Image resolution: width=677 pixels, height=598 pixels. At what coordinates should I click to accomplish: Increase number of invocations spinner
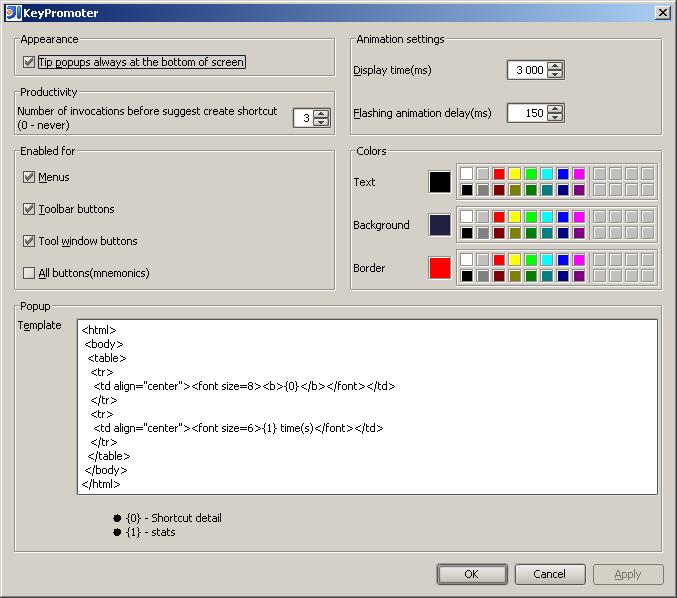(x=321, y=114)
